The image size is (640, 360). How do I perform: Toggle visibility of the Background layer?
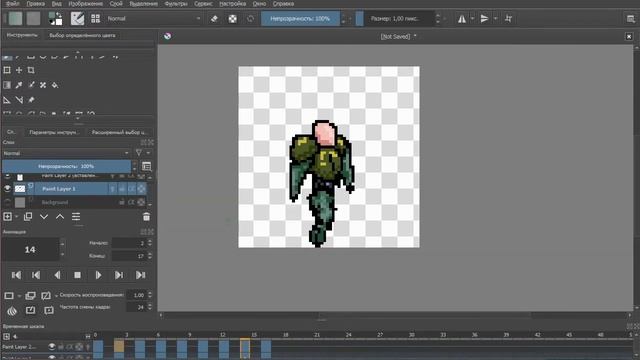point(7,202)
